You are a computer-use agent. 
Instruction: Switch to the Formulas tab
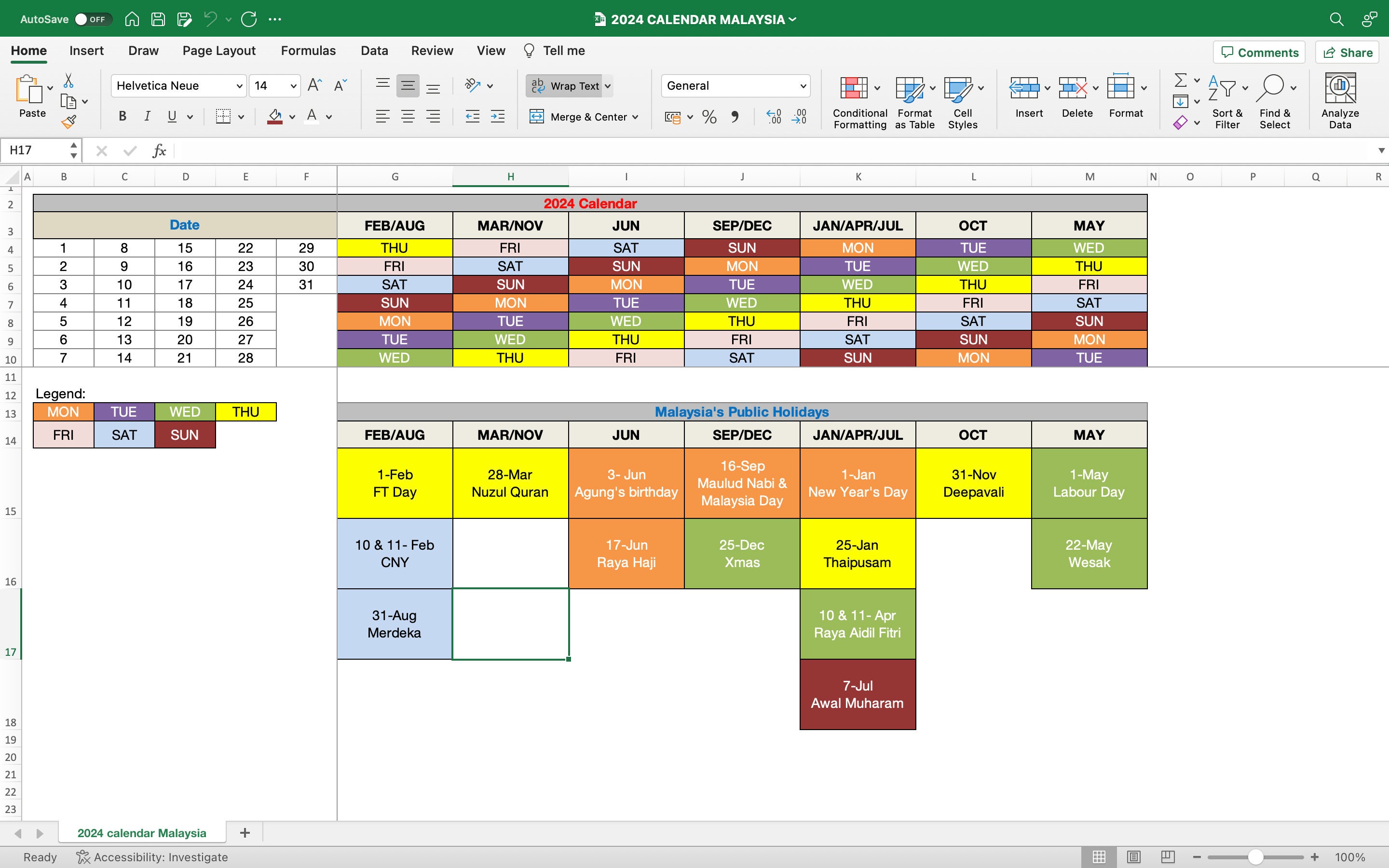tap(308, 51)
